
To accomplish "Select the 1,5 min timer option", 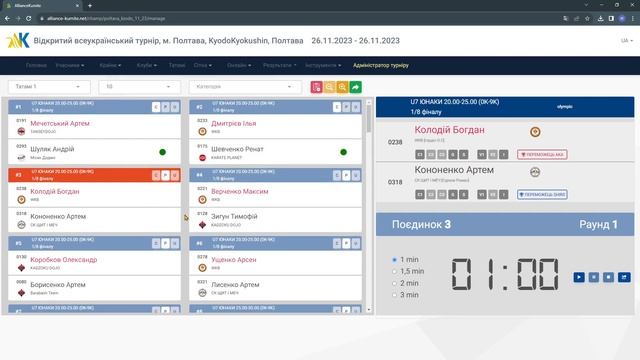I will click(394, 271).
